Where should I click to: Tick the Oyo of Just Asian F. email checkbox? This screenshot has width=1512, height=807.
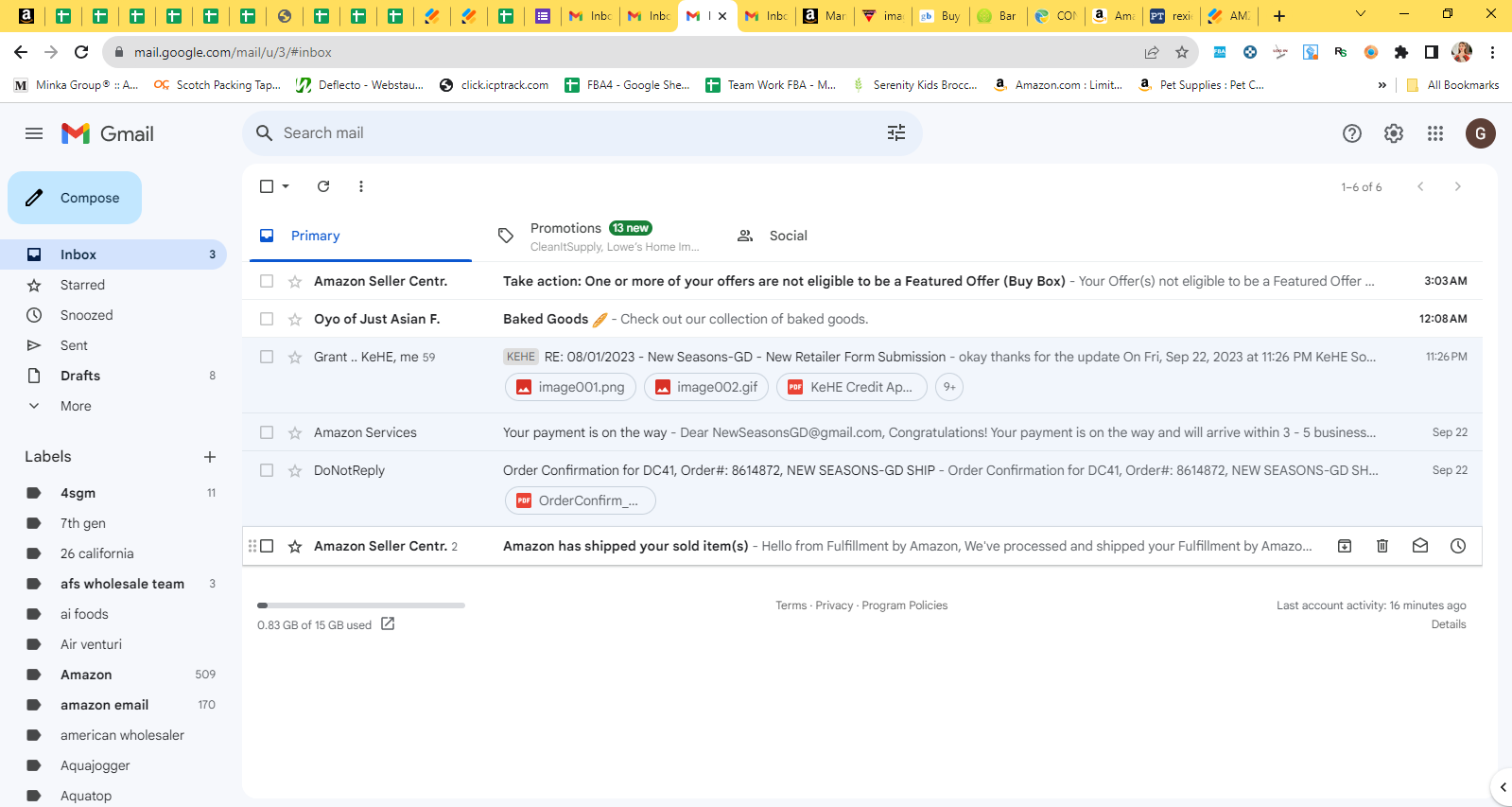click(267, 319)
